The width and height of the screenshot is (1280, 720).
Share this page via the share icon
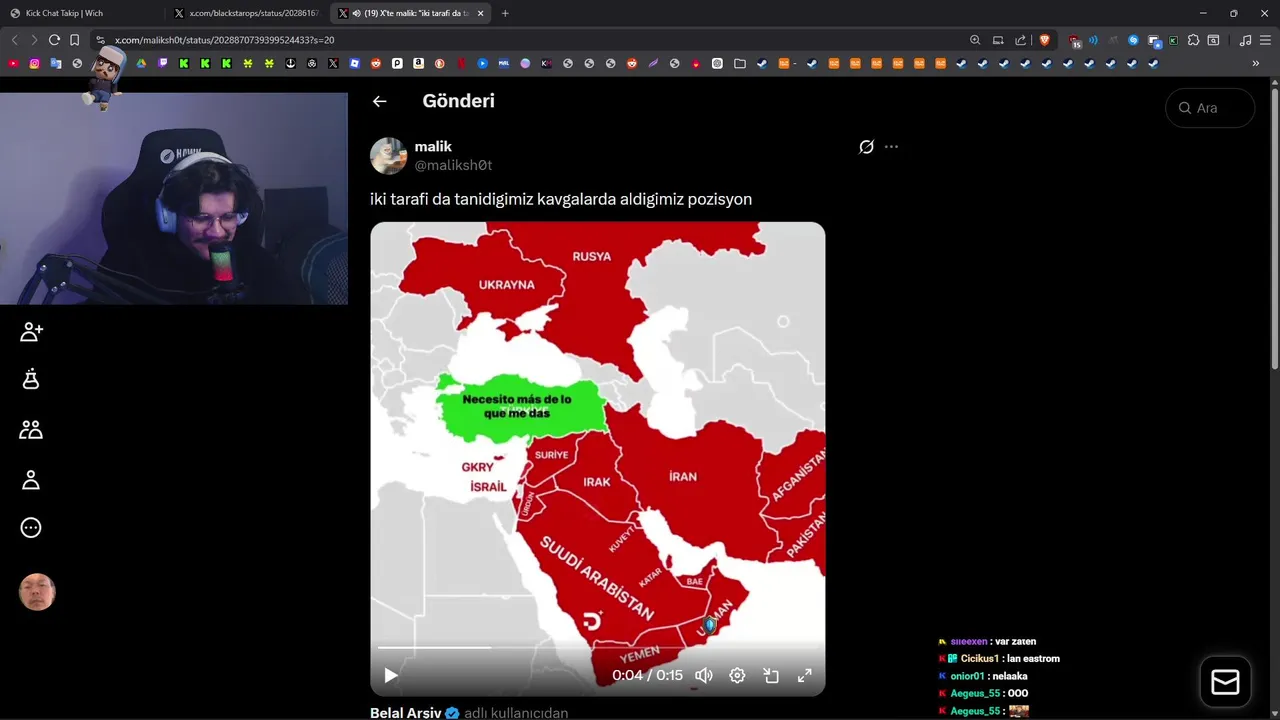pos(1021,40)
